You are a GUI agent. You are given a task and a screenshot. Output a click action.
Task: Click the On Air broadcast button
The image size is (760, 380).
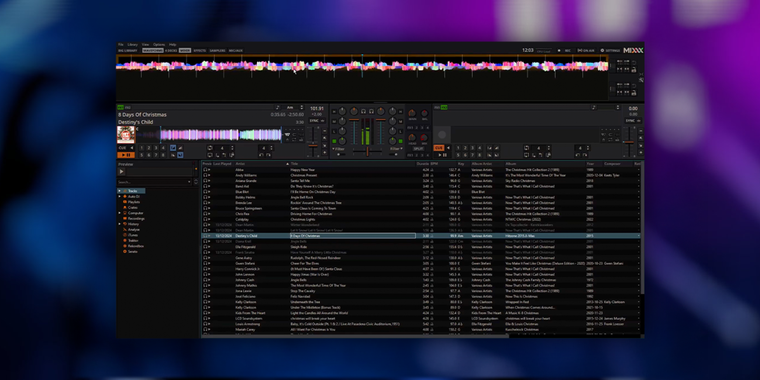[x=586, y=50]
